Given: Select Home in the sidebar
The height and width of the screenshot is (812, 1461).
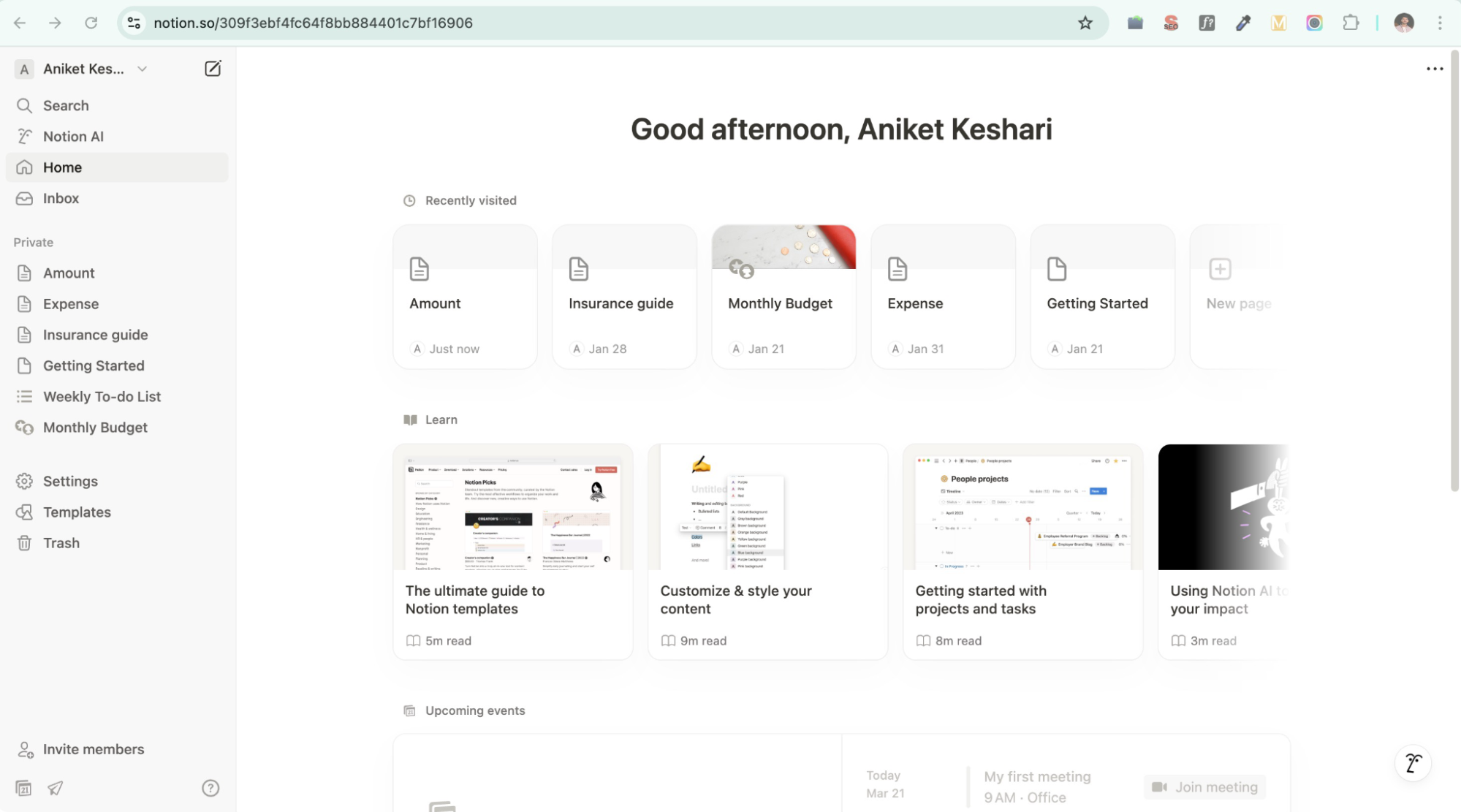Looking at the screenshot, I should tap(62, 167).
